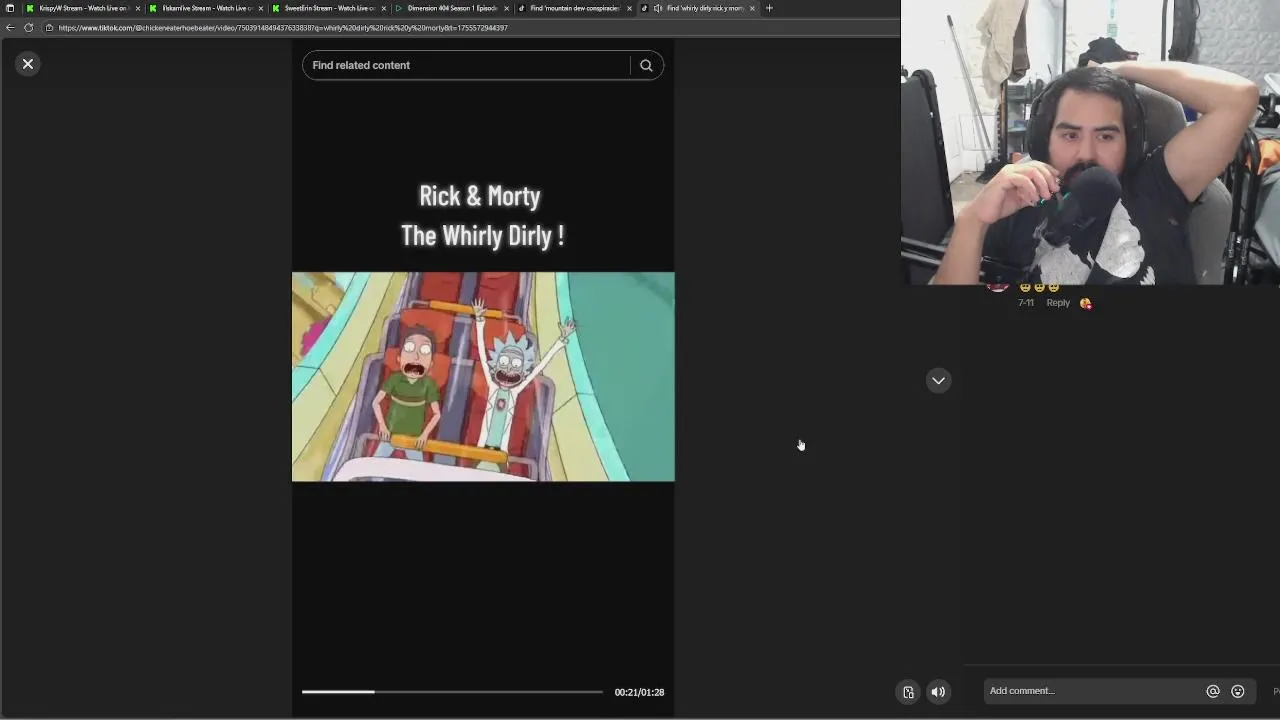Close the 'whirly dirly' TikTok tab
Screen dimensions: 1280x720
(x=752, y=8)
